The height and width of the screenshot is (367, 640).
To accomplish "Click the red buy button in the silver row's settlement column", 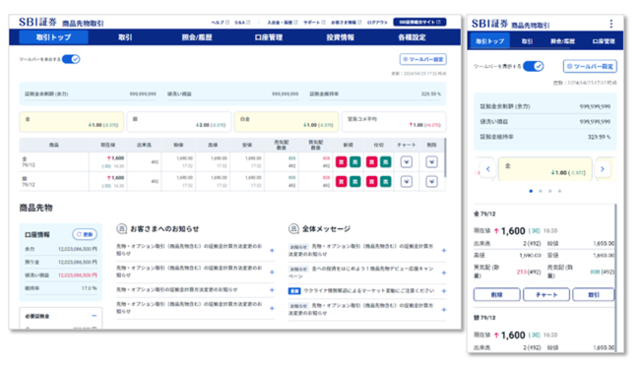I will pos(371,181).
